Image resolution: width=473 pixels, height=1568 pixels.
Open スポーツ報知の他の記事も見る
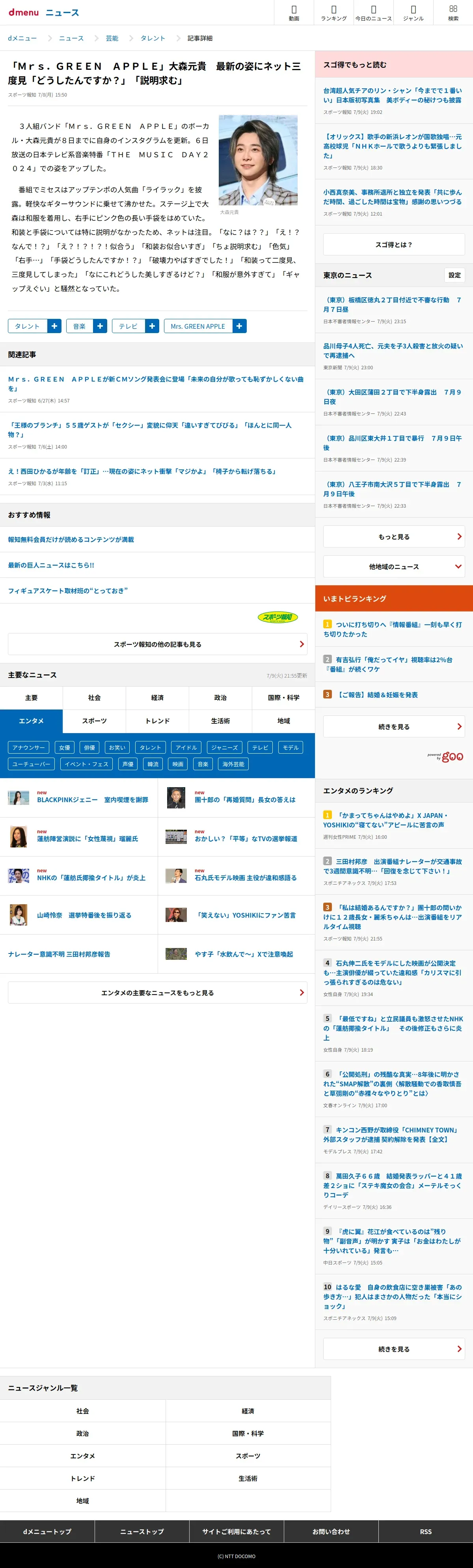157,644
